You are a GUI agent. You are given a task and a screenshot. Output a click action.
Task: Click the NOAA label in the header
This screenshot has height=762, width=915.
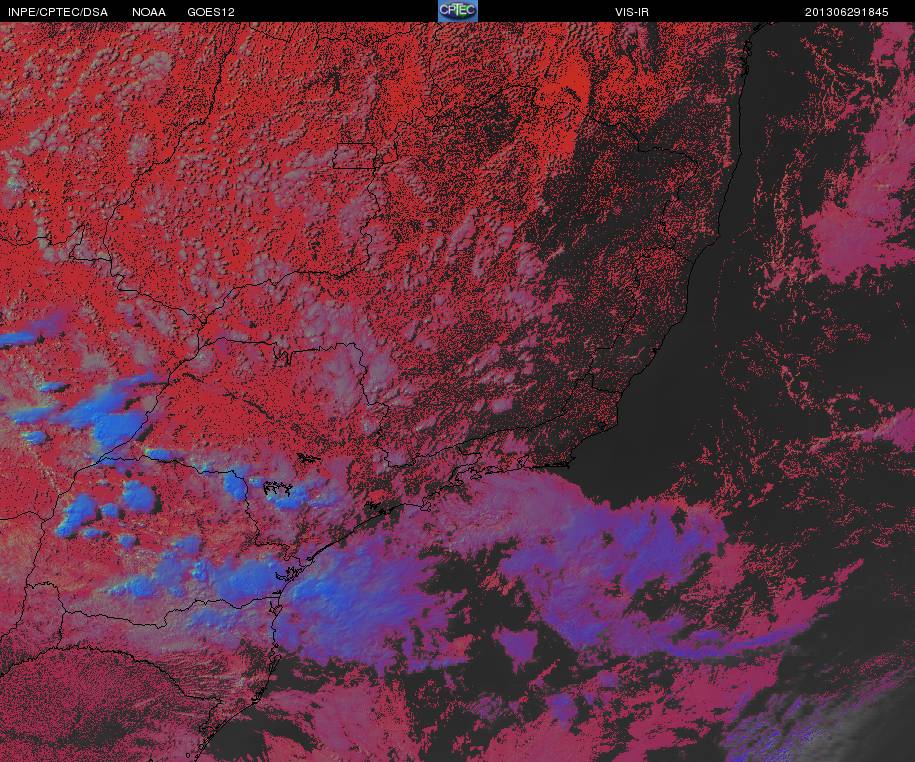[x=149, y=12]
